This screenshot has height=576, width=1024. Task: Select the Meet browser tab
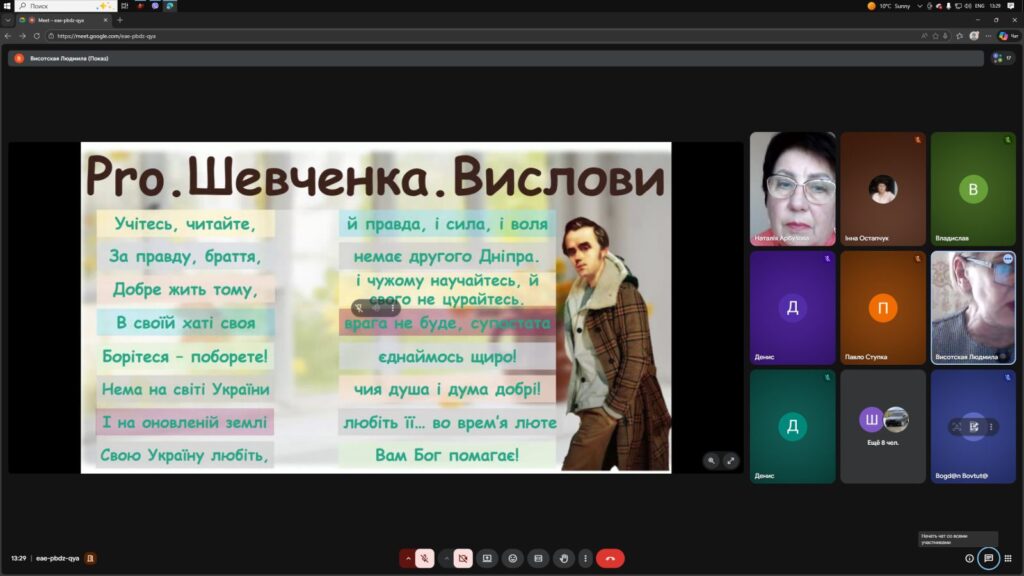(x=60, y=20)
